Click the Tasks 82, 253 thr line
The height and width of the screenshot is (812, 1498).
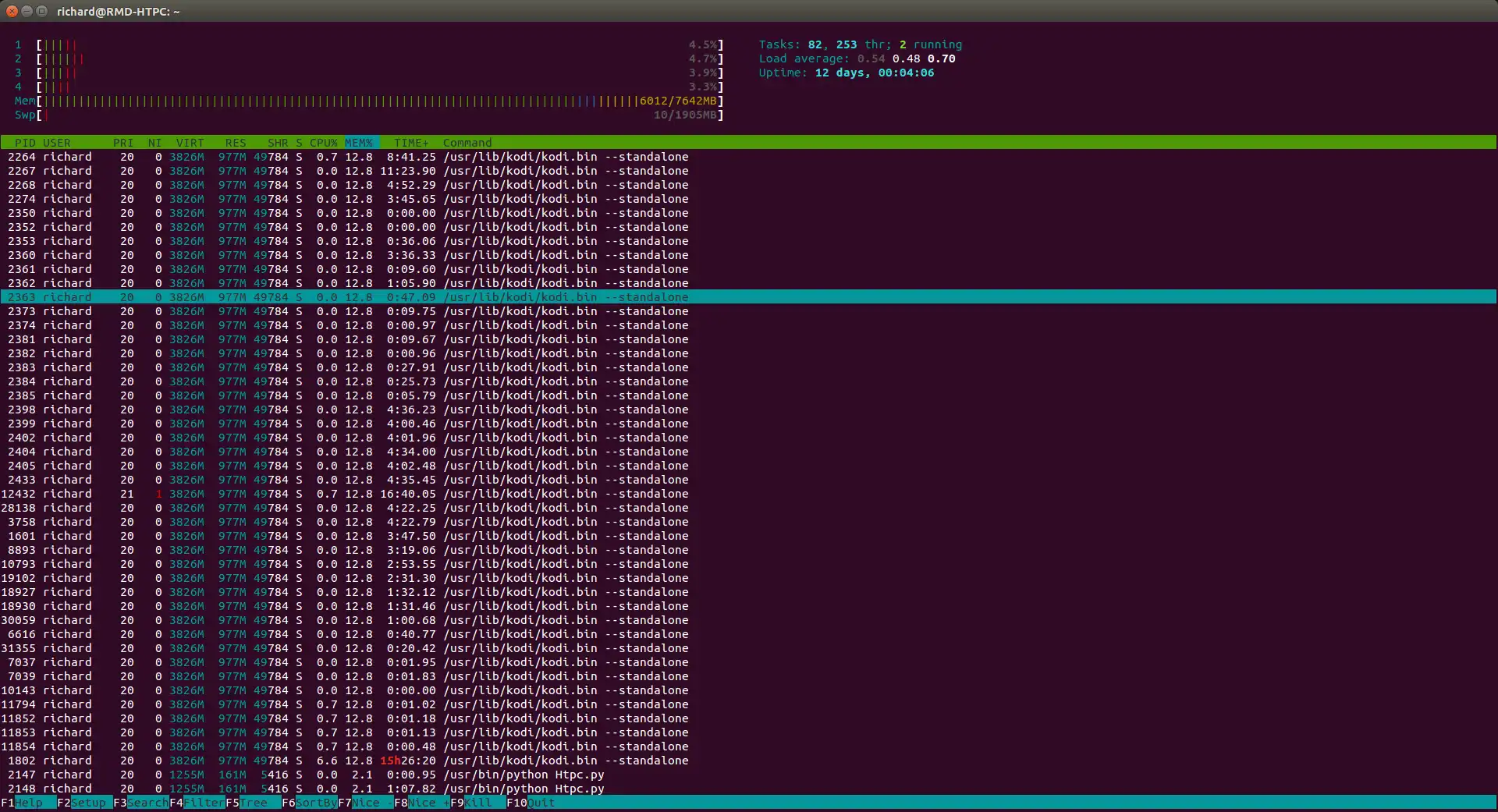(x=861, y=44)
